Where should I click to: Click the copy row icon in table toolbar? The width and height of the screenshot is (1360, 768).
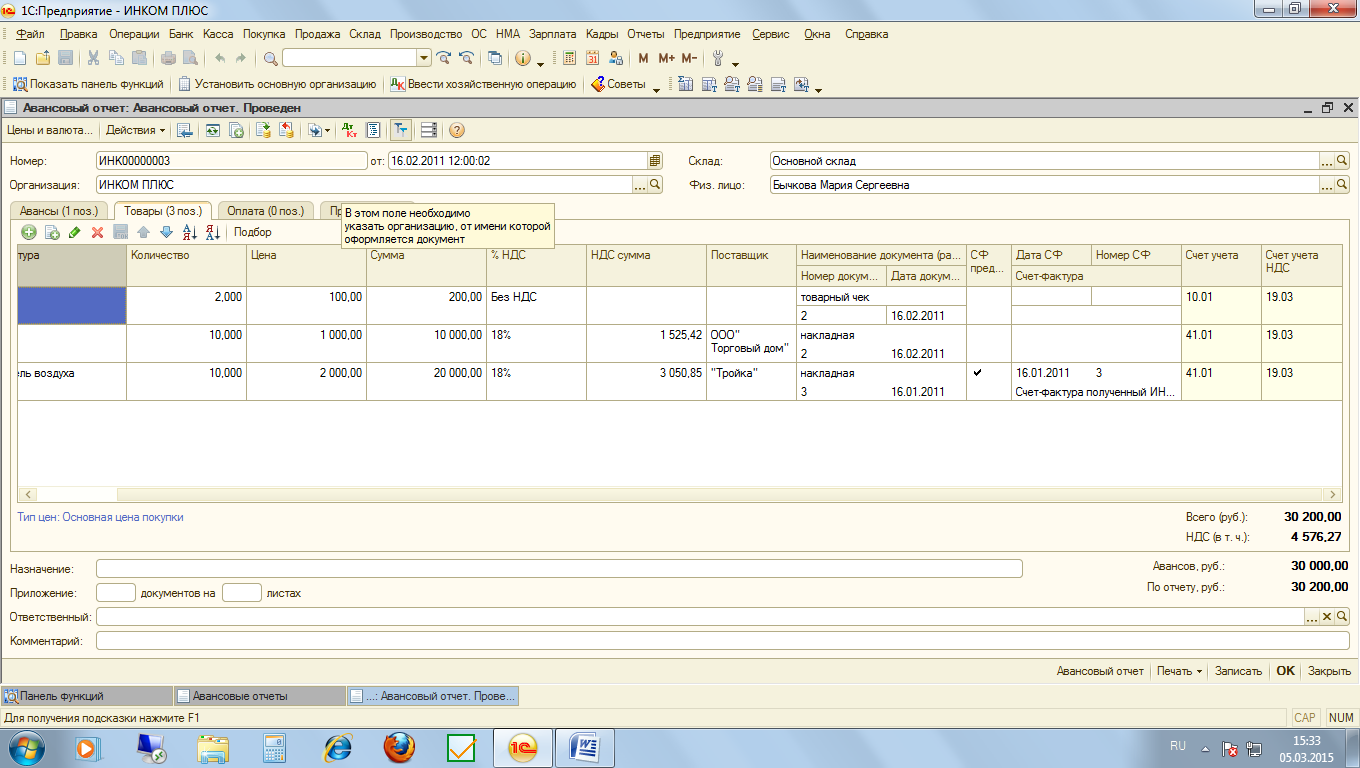(x=52, y=232)
